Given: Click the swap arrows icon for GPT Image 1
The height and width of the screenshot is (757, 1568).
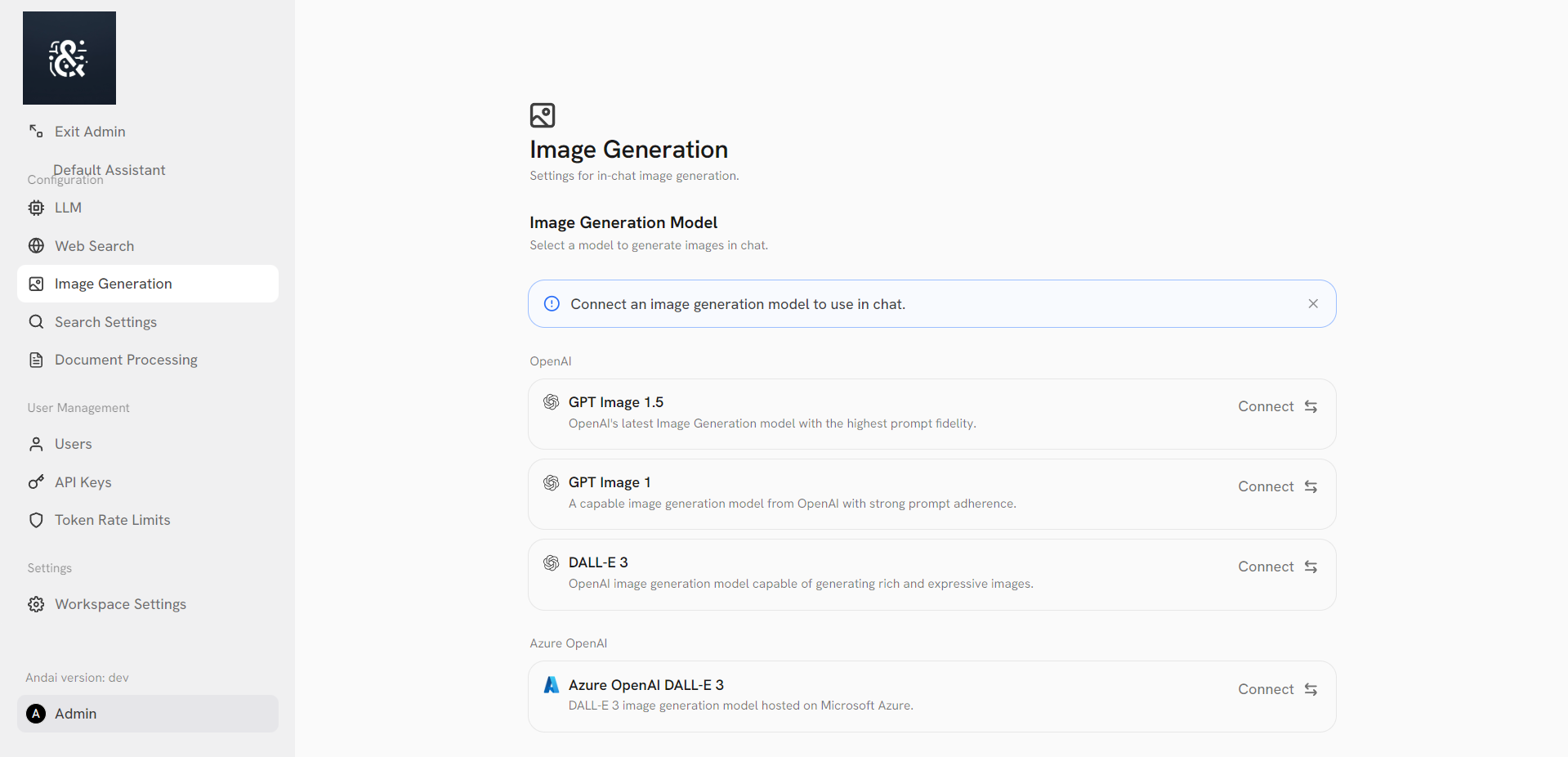Looking at the screenshot, I should pos(1311,486).
